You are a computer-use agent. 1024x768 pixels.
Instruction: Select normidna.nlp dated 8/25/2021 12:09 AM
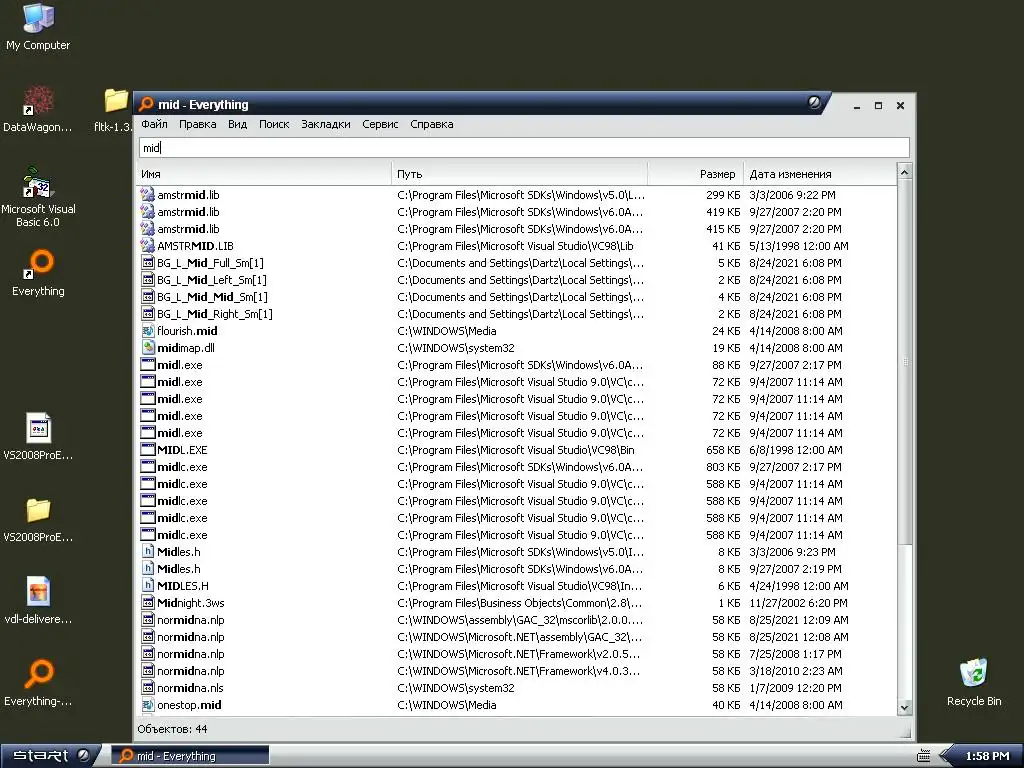click(191, 619)
